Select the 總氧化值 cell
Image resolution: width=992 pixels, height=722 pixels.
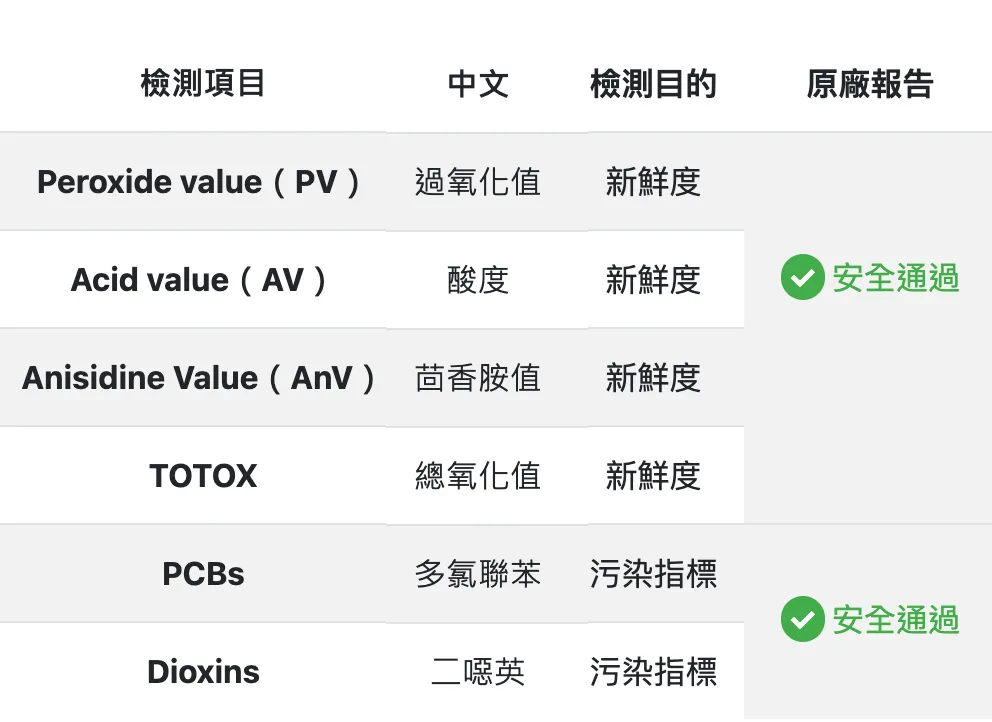[478, 476]
